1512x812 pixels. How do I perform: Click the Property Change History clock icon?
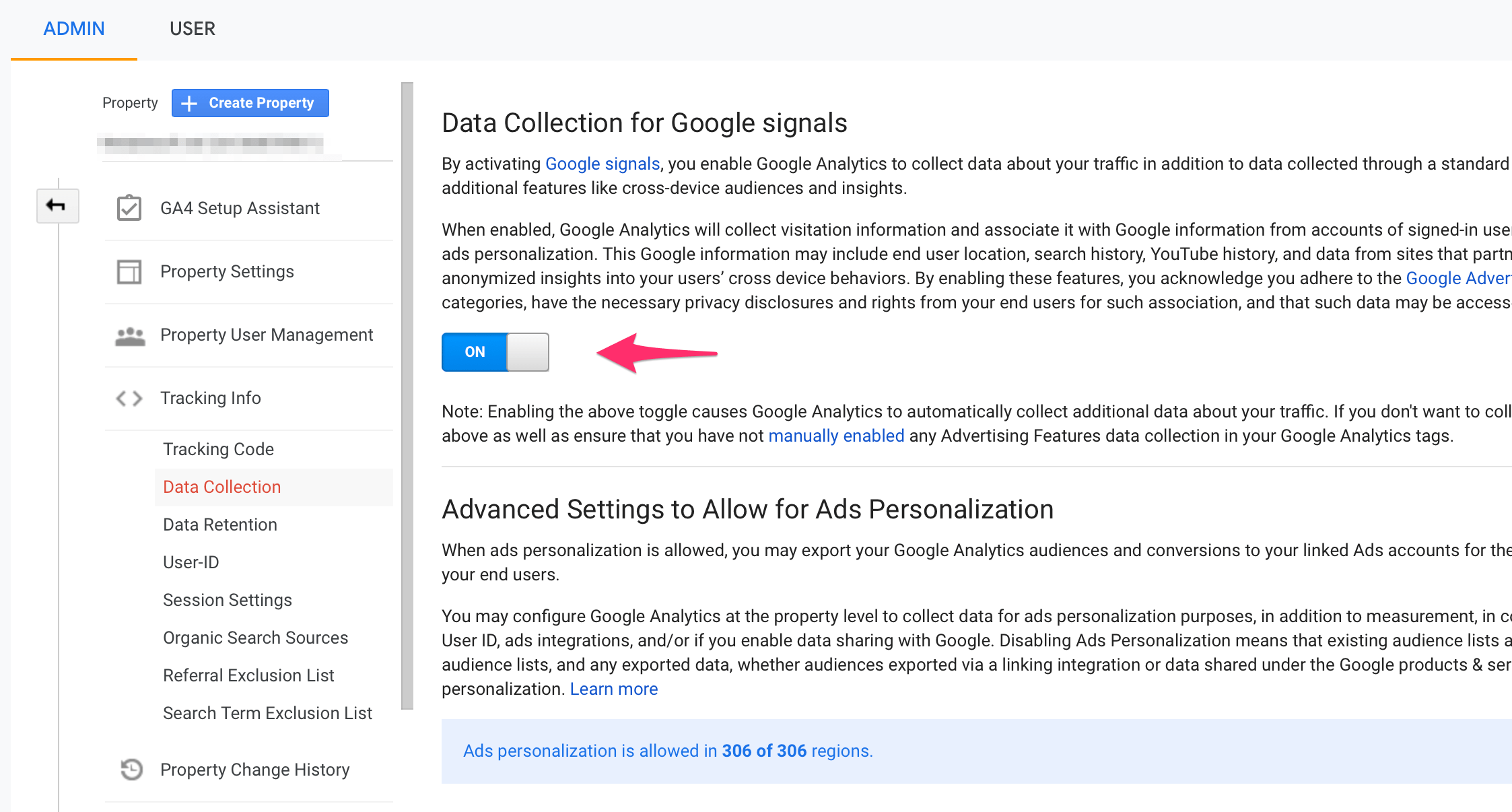tap(131, 769)
